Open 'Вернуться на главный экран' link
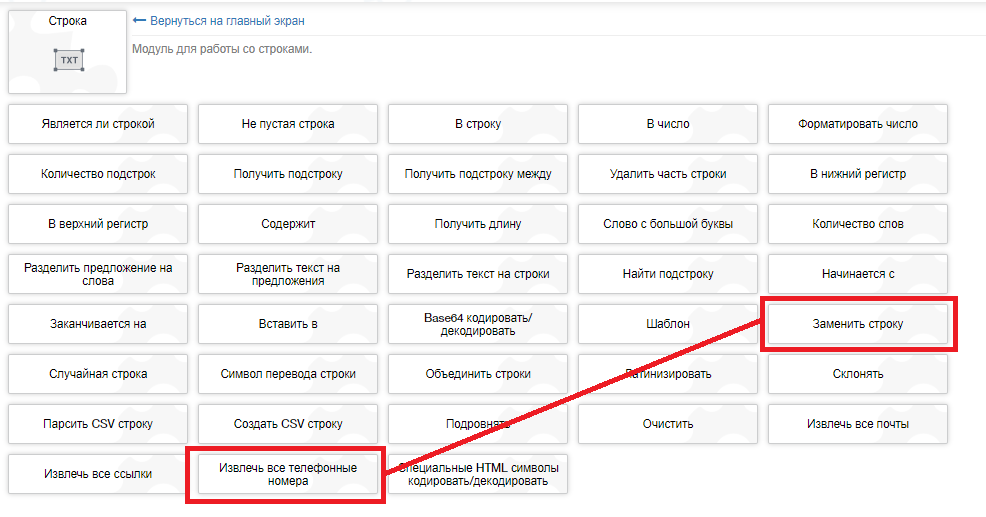Screen dimensions: 986x517 click(227, 20)
